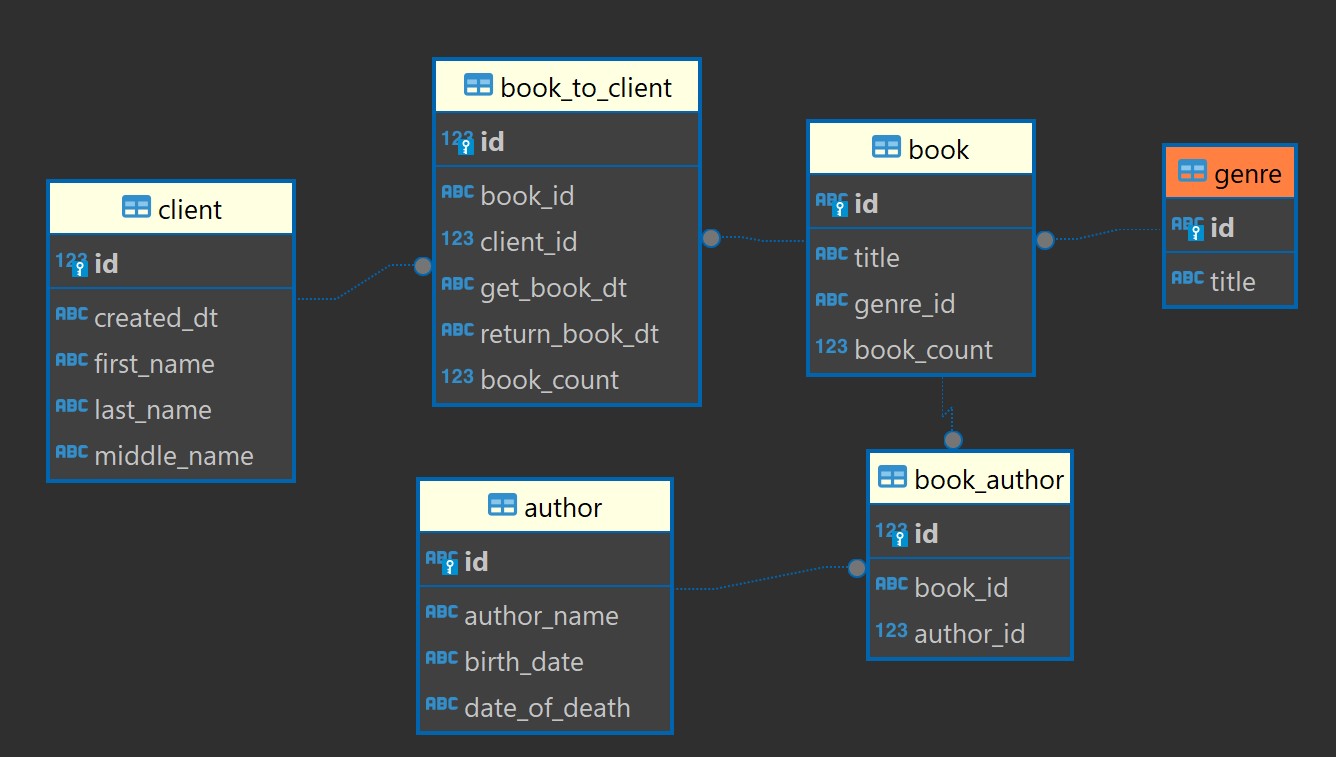The width and height of the screenshot is (1336, 757).
Task: Click relation endpoint dot on book_author's left edge
Action: coord(857,568)
